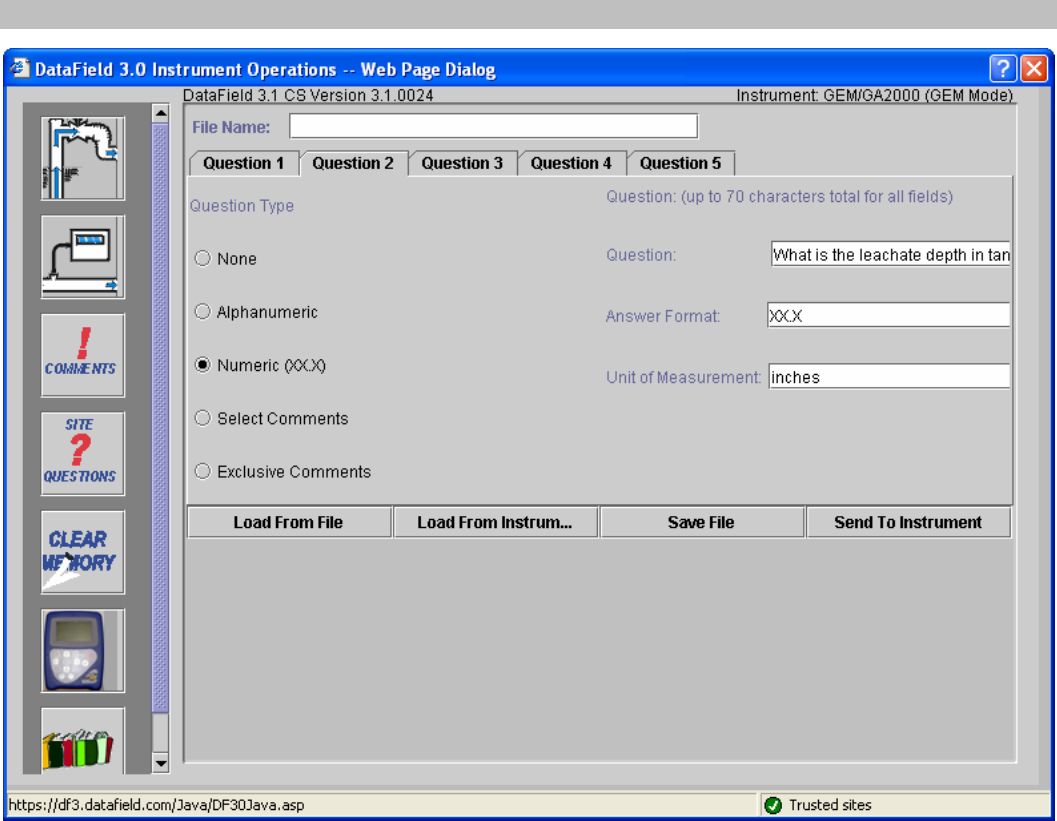Close the Web Page Dialog window
1057x821 pixels.
pos(1034,69)
